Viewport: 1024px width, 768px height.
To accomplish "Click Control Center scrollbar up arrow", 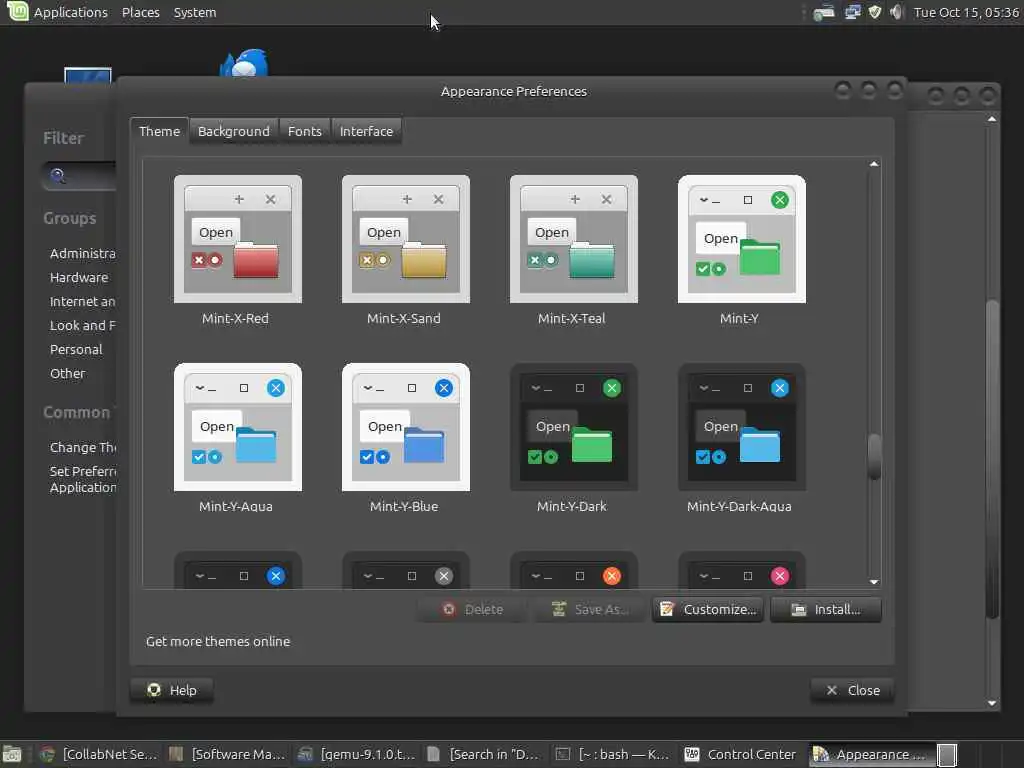I will coord(992,119).
